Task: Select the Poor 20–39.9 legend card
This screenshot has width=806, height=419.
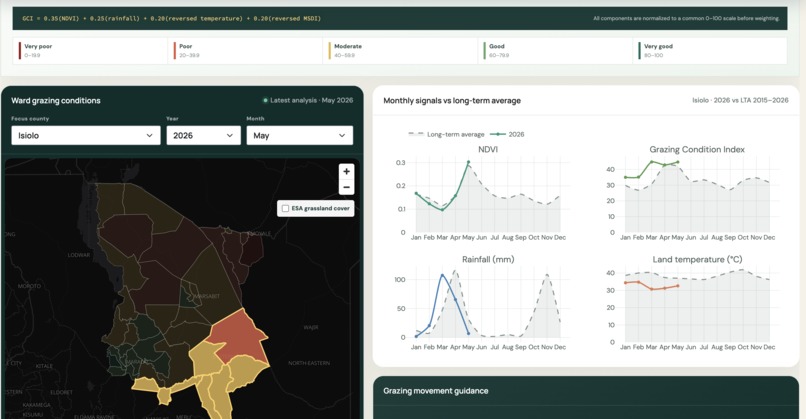Action: pyautogui.click(x=245, y=50)
